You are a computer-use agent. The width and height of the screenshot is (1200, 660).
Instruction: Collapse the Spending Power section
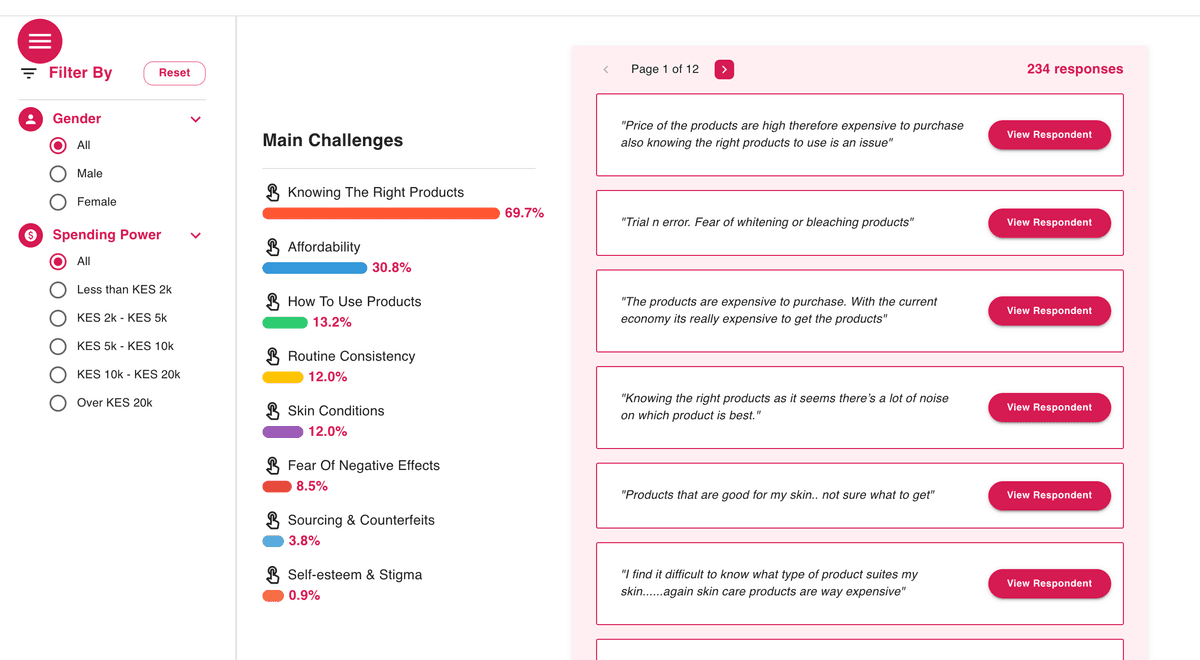coord(196,235)
